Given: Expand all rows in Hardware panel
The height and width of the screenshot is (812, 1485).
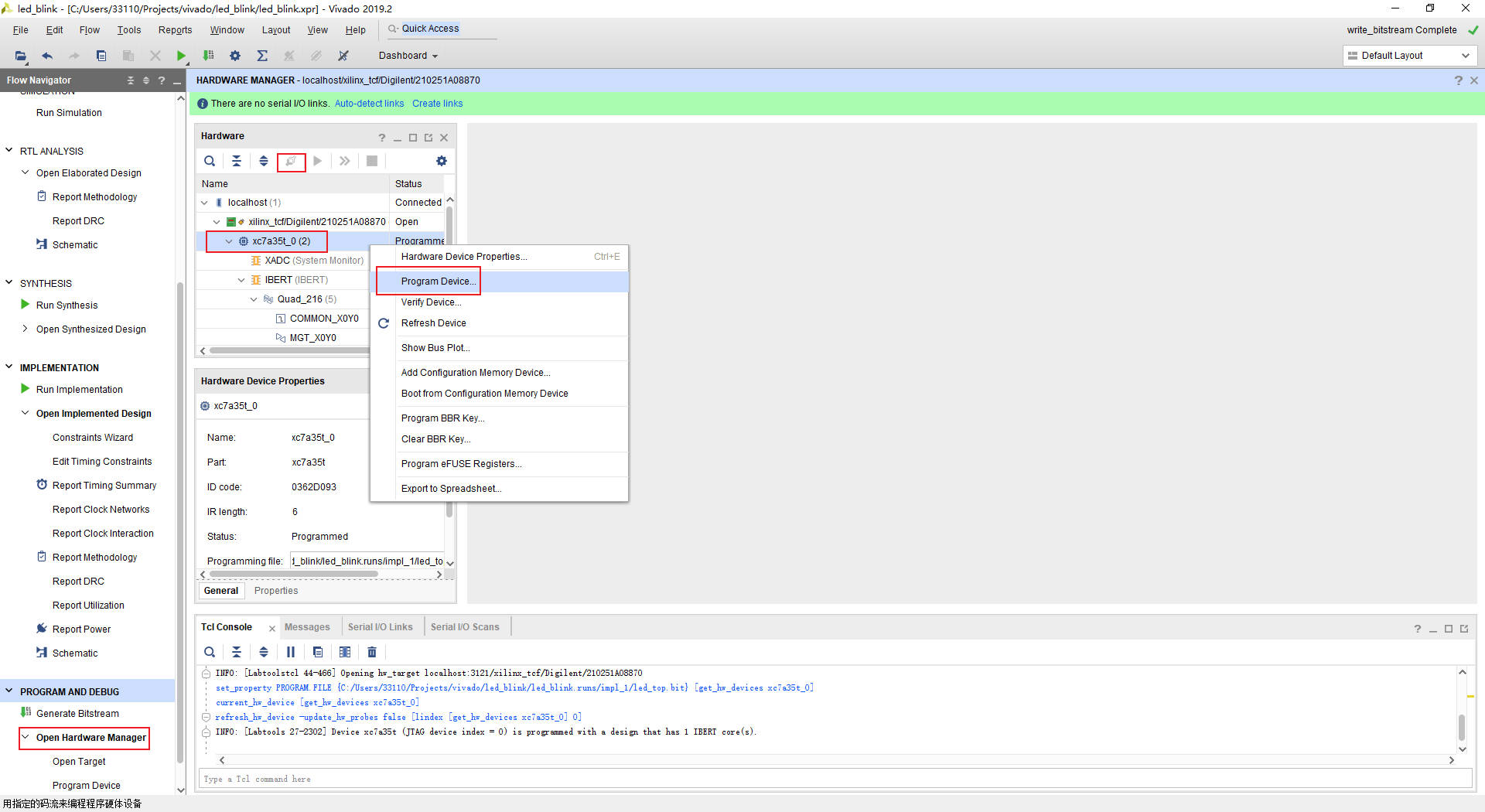Looking at the screenshot, I should click(x=264, y=161).
